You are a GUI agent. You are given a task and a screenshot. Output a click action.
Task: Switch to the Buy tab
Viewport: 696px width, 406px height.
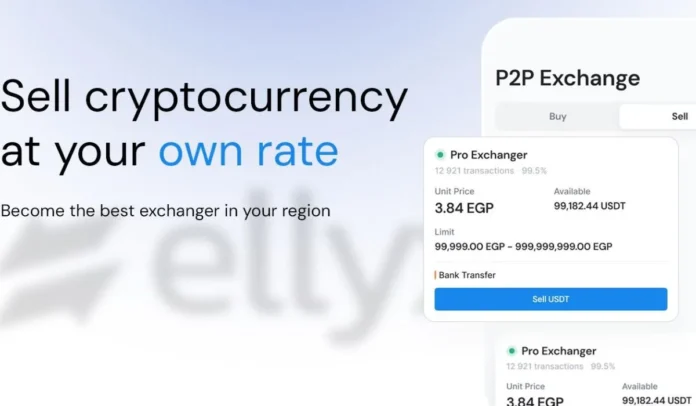pos(557,116)
